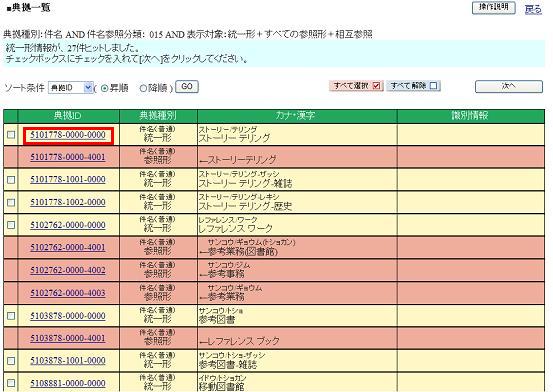Open link 5103878-1001-0000
This screenshot has width=553, height=392.
click(x=68, y=361)
